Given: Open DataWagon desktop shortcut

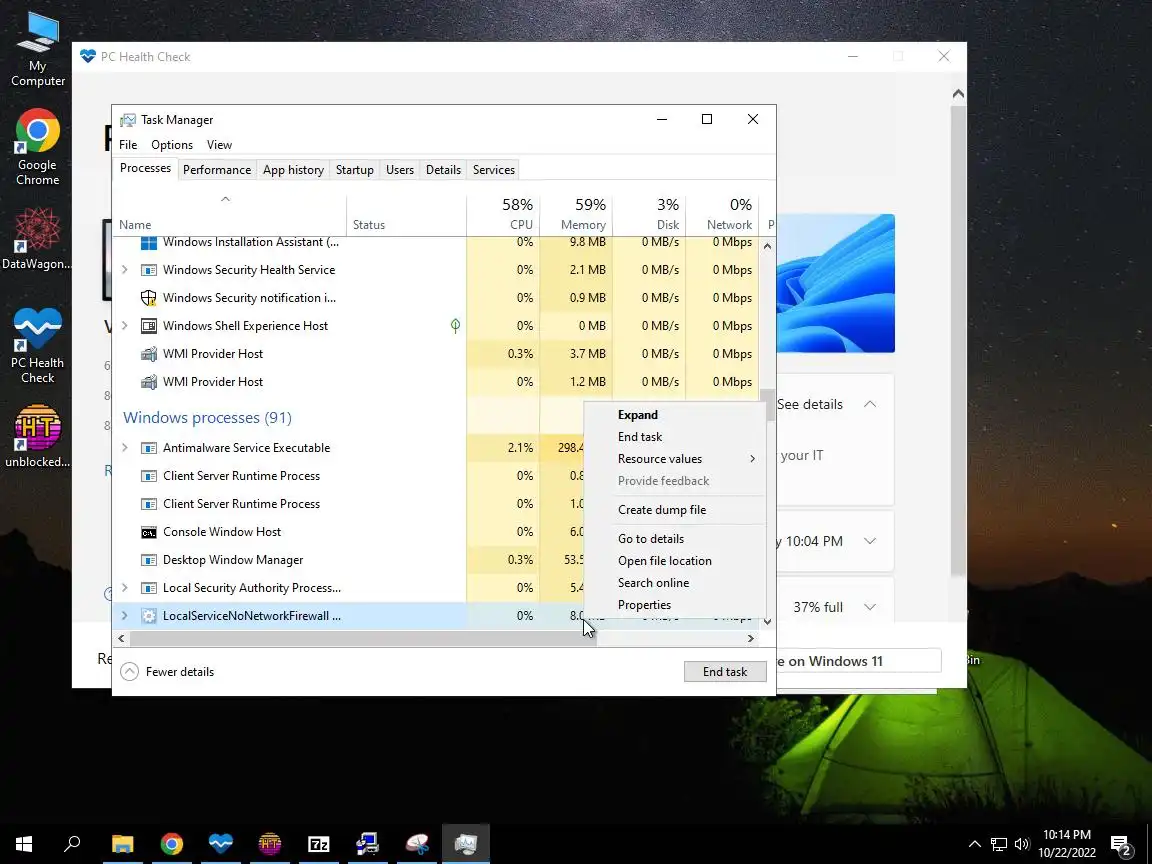Looking at the screenshot, I should (37, 239).
